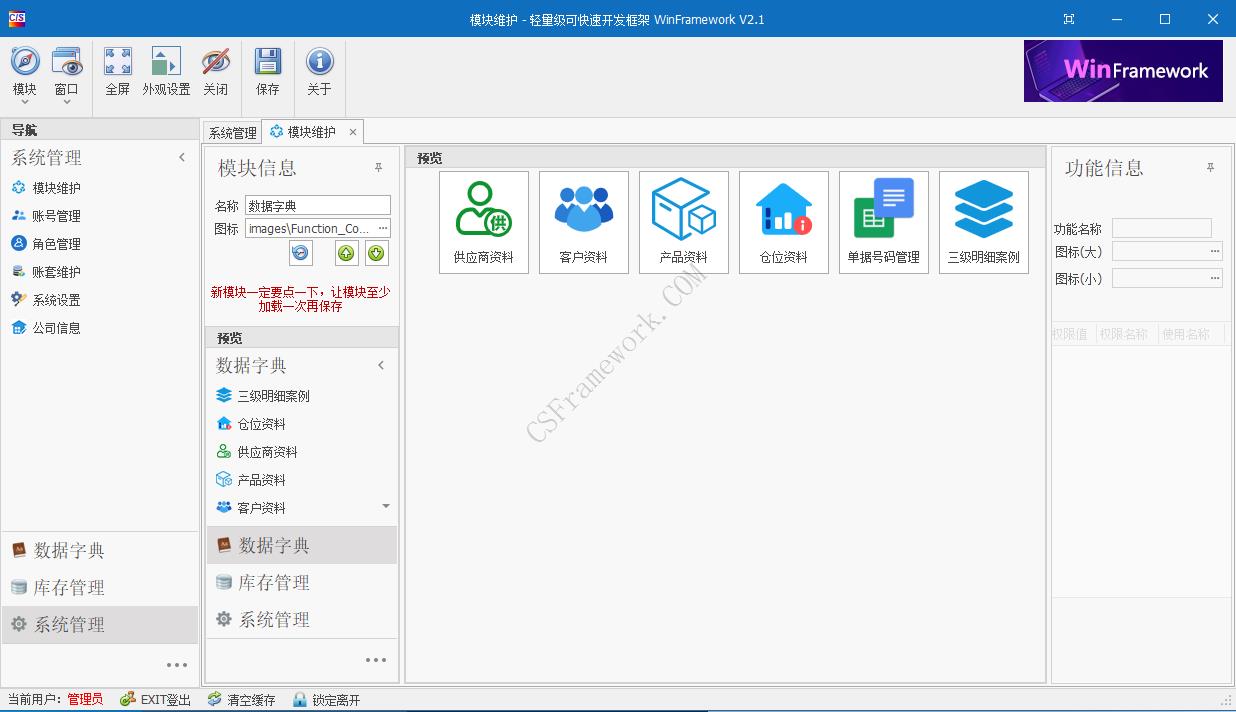Expand the 客户资料 dropdown arrow
This screenshot has width=1236, height=712.
(384, 507)
